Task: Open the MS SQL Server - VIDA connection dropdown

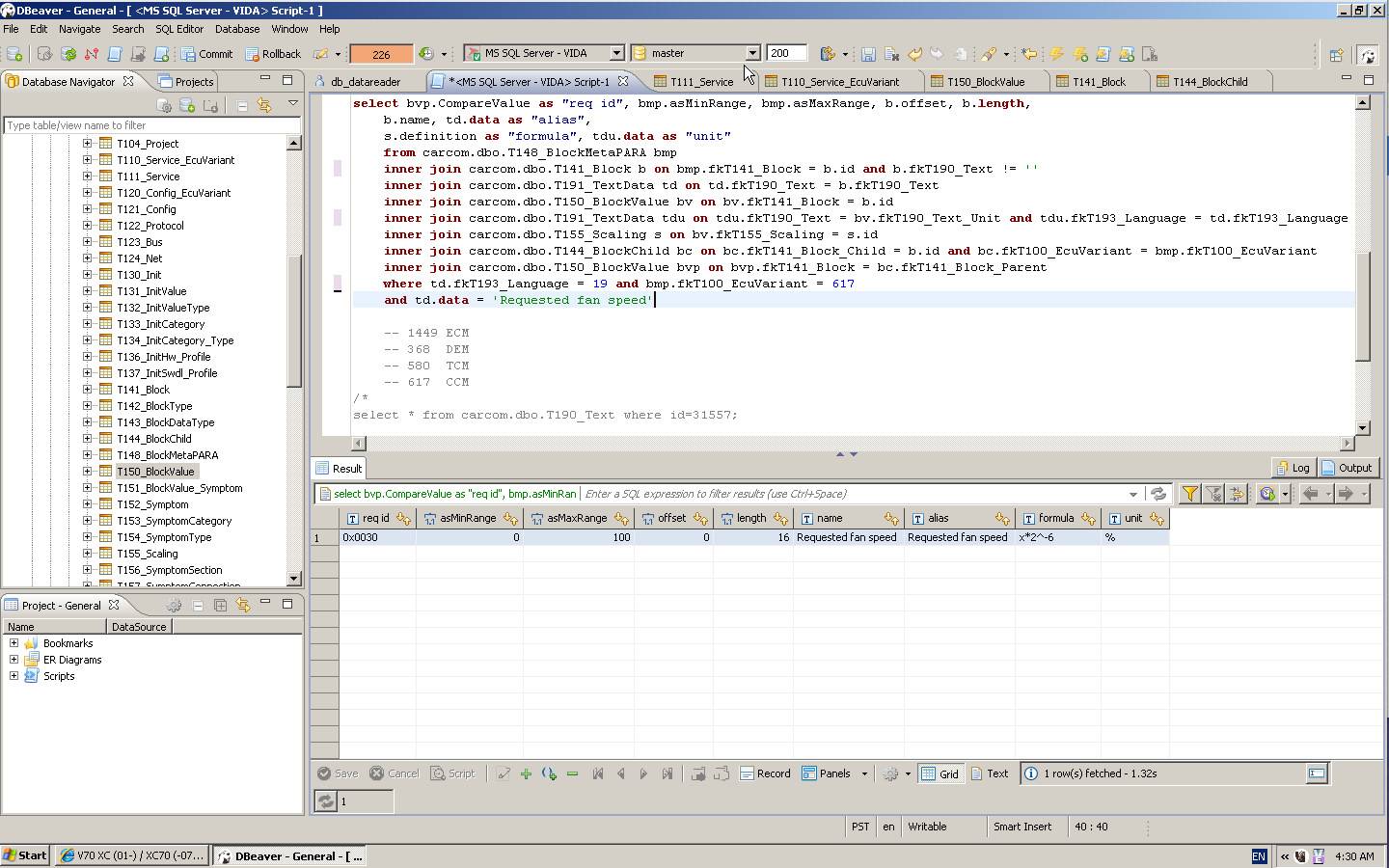Action: 615,53
